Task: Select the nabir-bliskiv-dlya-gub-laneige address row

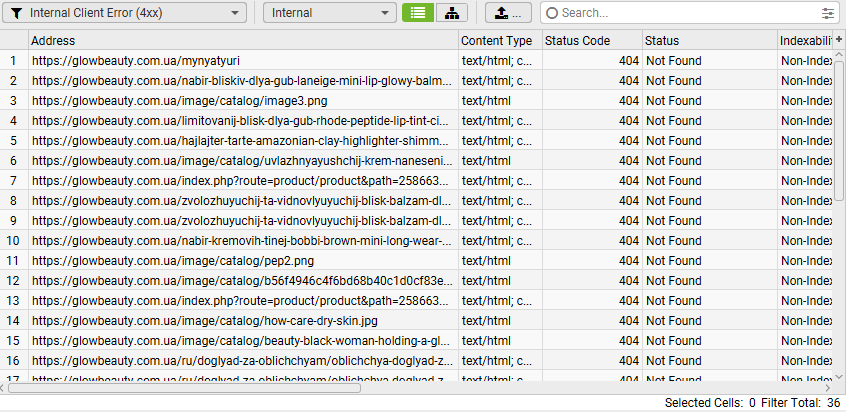Action: pos(242,81)
